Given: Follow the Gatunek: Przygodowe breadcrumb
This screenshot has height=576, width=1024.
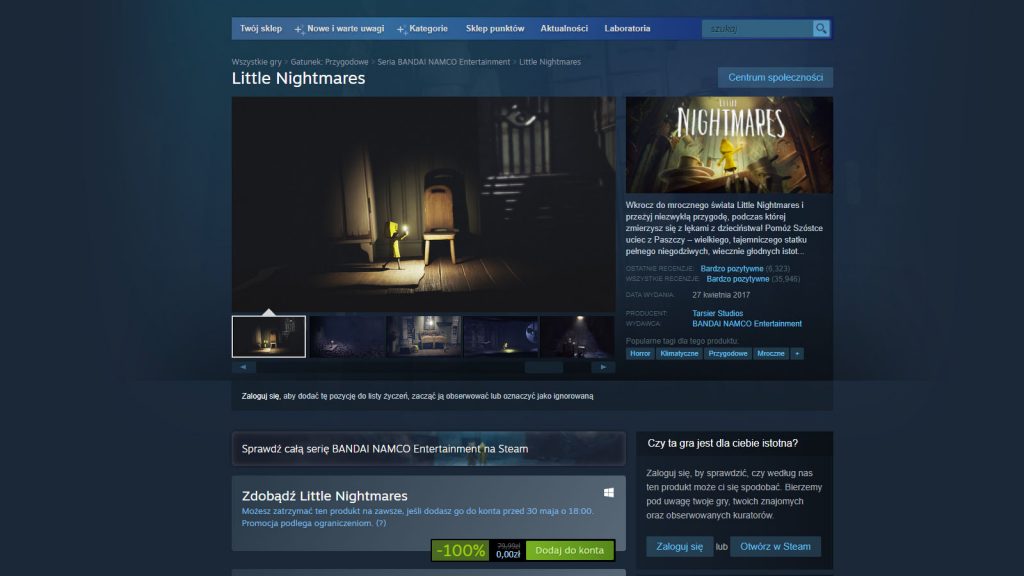Looking at the screenshot, I should tap(329, 62).
